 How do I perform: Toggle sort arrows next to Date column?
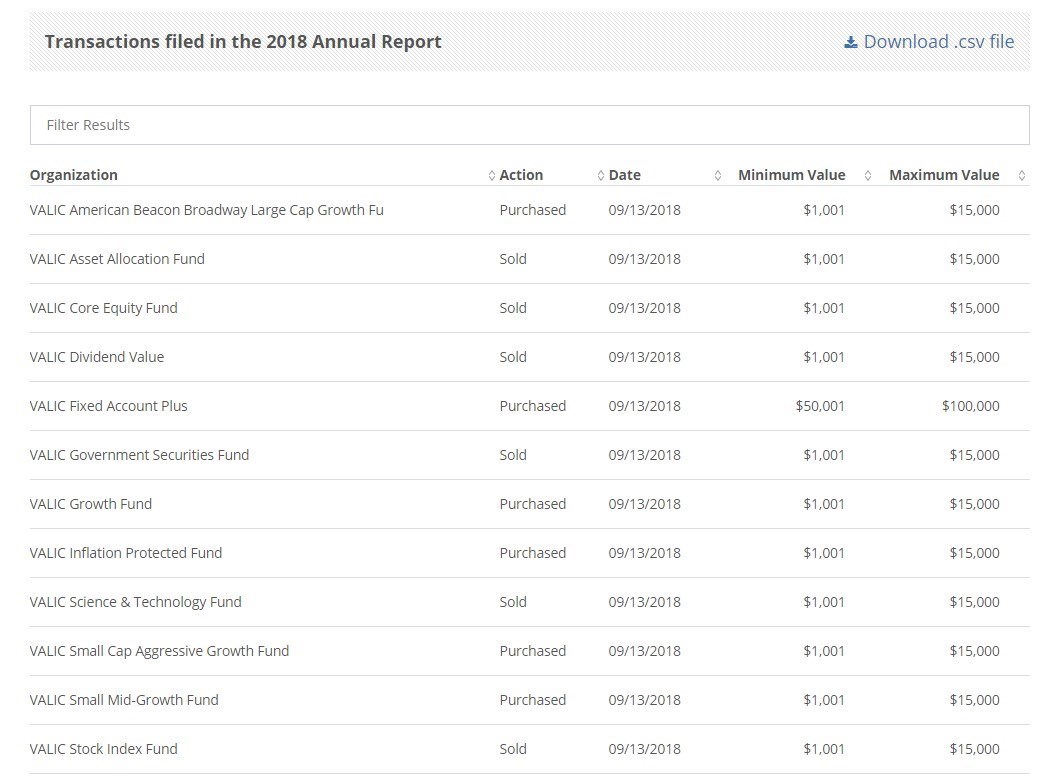tap(717, 176)
